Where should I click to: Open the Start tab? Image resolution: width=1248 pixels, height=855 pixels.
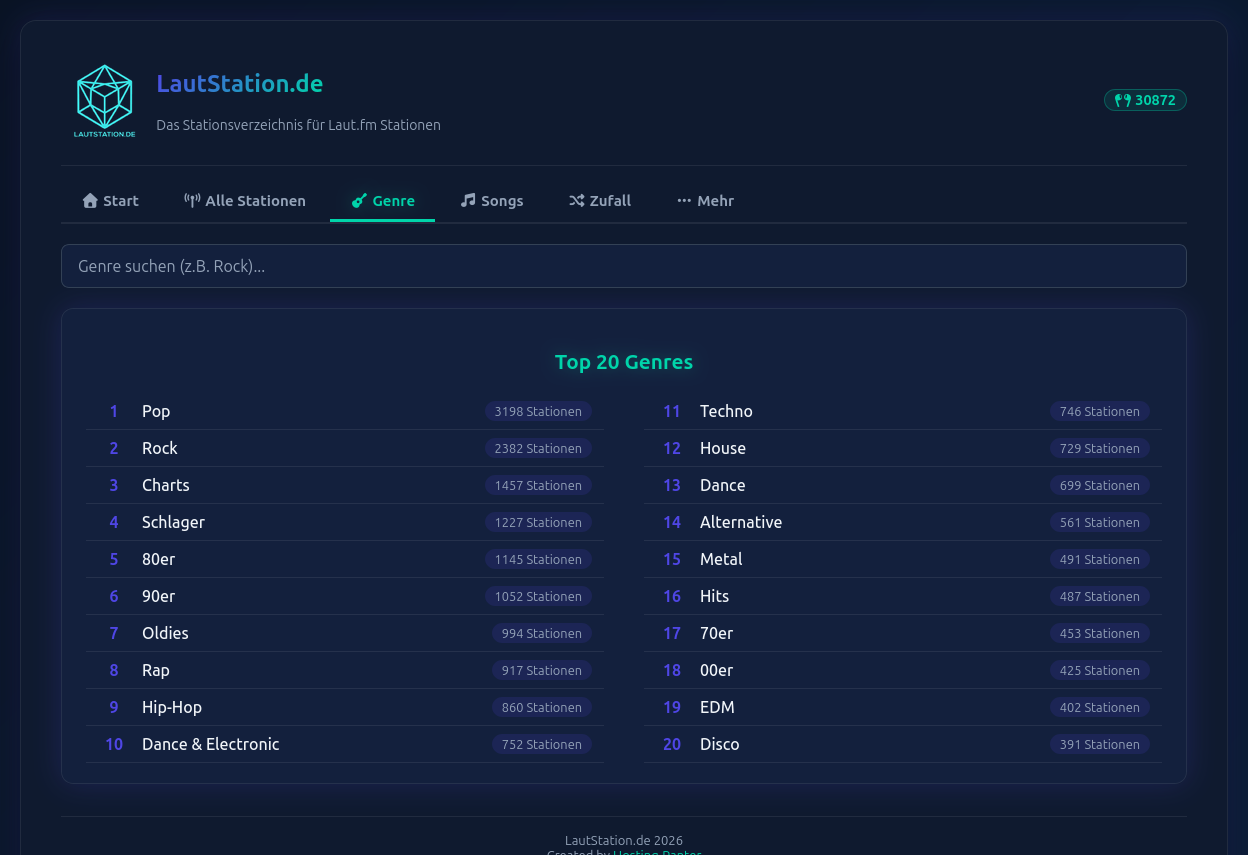tap(110, 200)
